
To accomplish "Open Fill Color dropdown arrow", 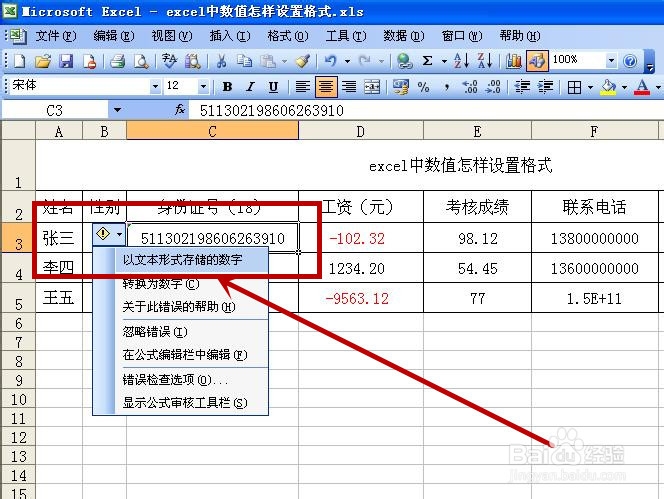I will 624,87.
